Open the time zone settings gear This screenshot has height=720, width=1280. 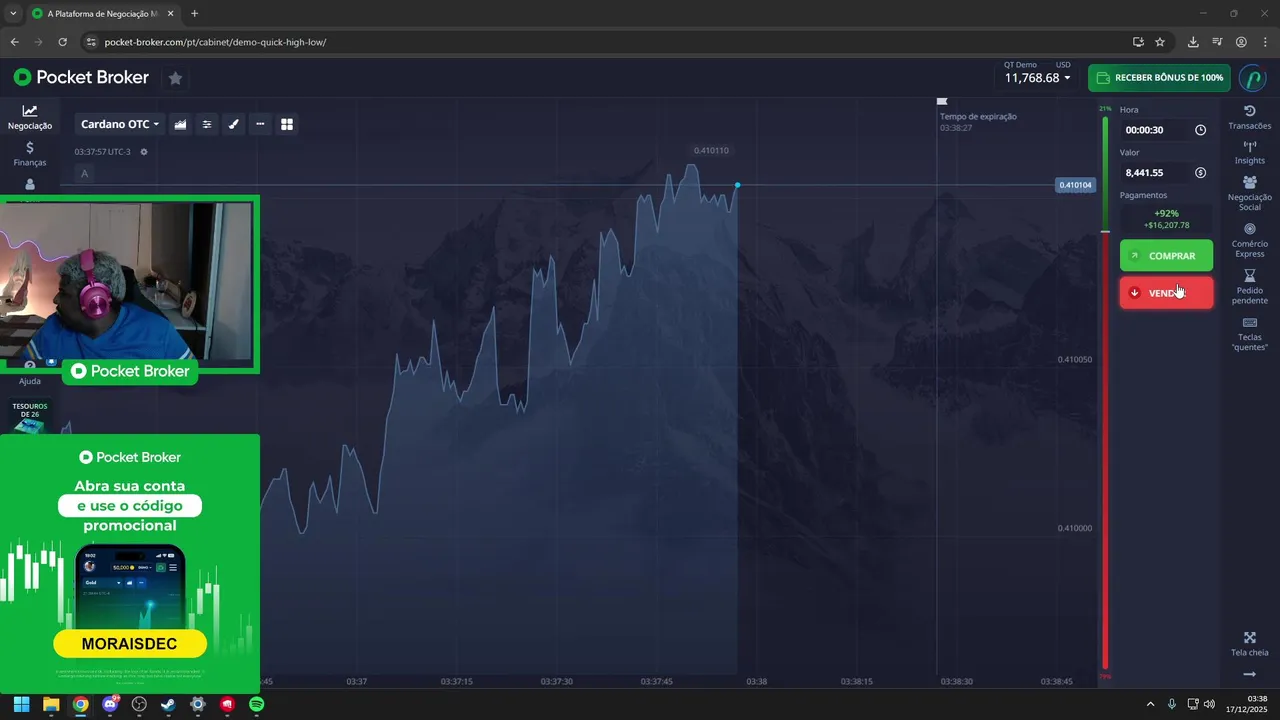point(144,152)
